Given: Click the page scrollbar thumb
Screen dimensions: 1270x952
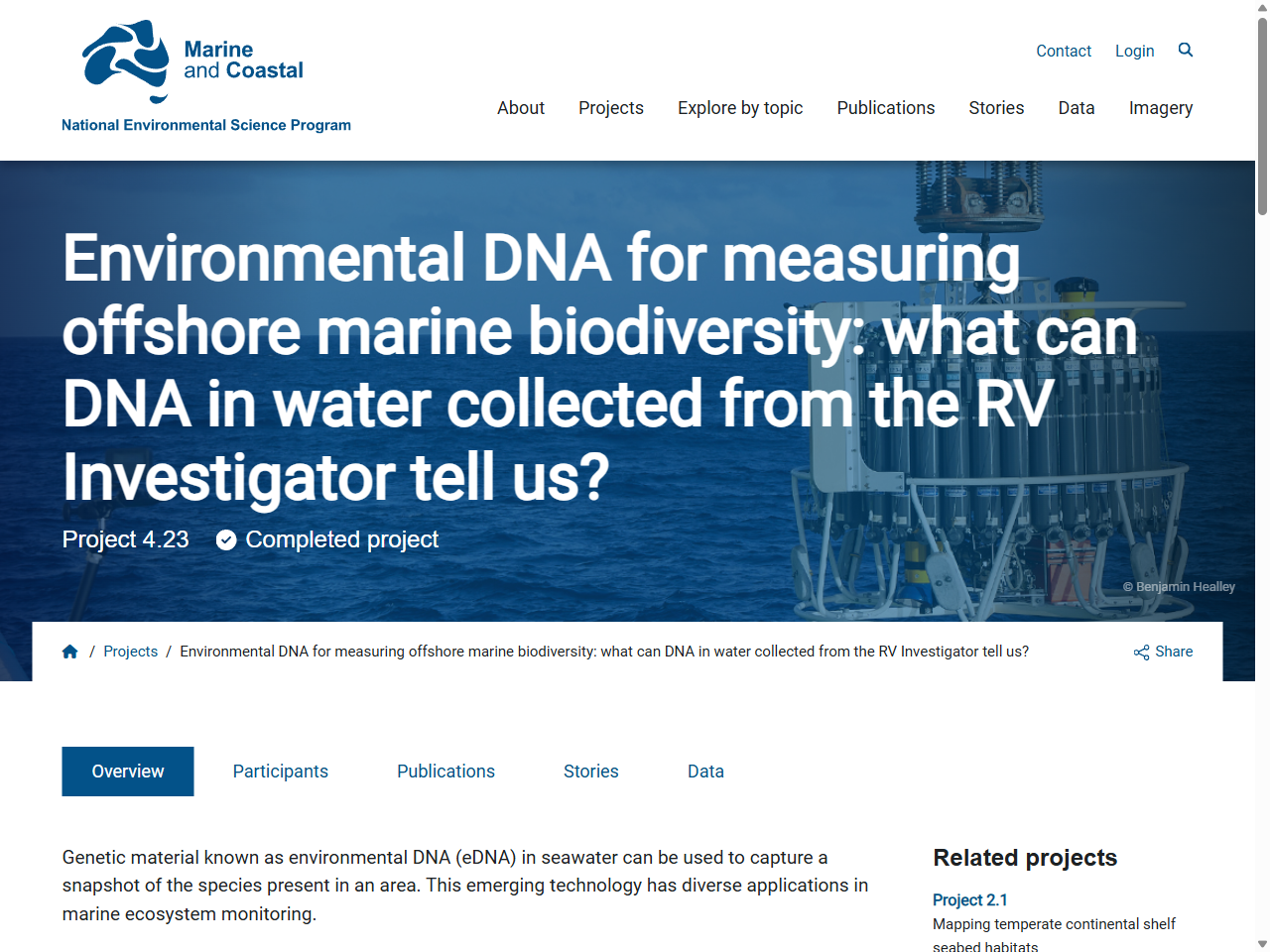Looking at the screenshot, I should [1262, 115].
